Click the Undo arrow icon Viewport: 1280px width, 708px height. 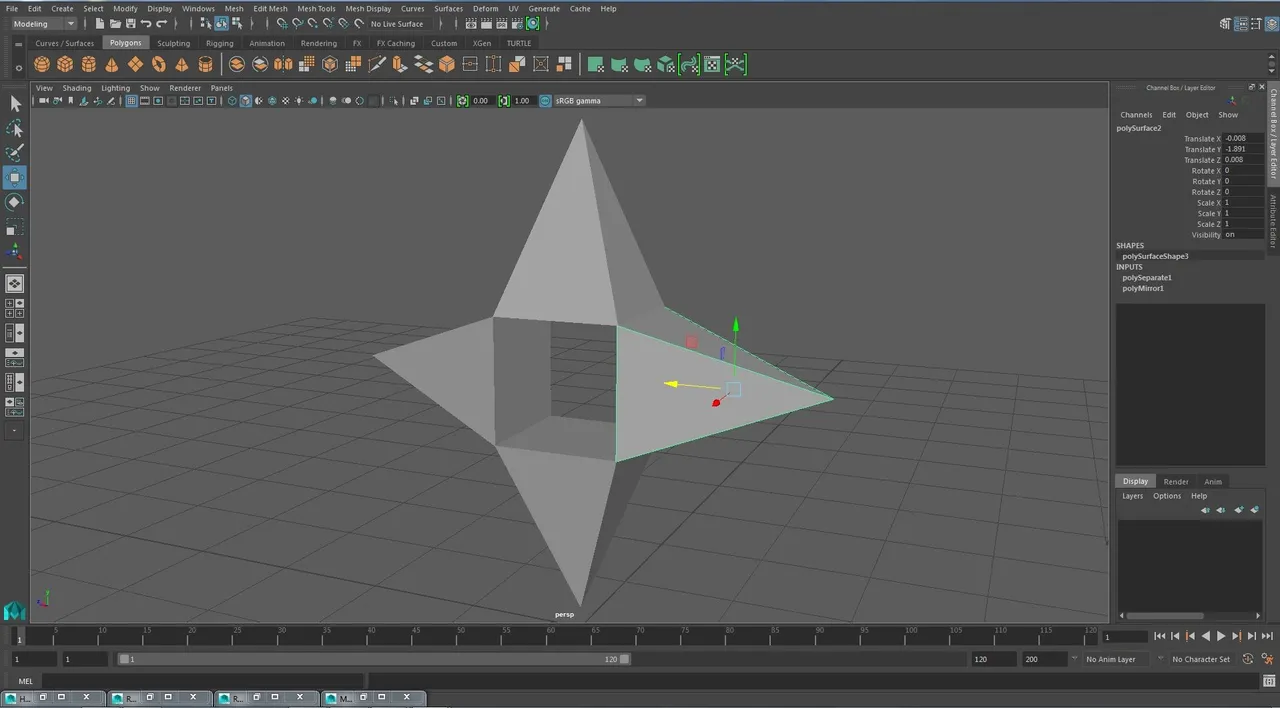pos(146,23)
